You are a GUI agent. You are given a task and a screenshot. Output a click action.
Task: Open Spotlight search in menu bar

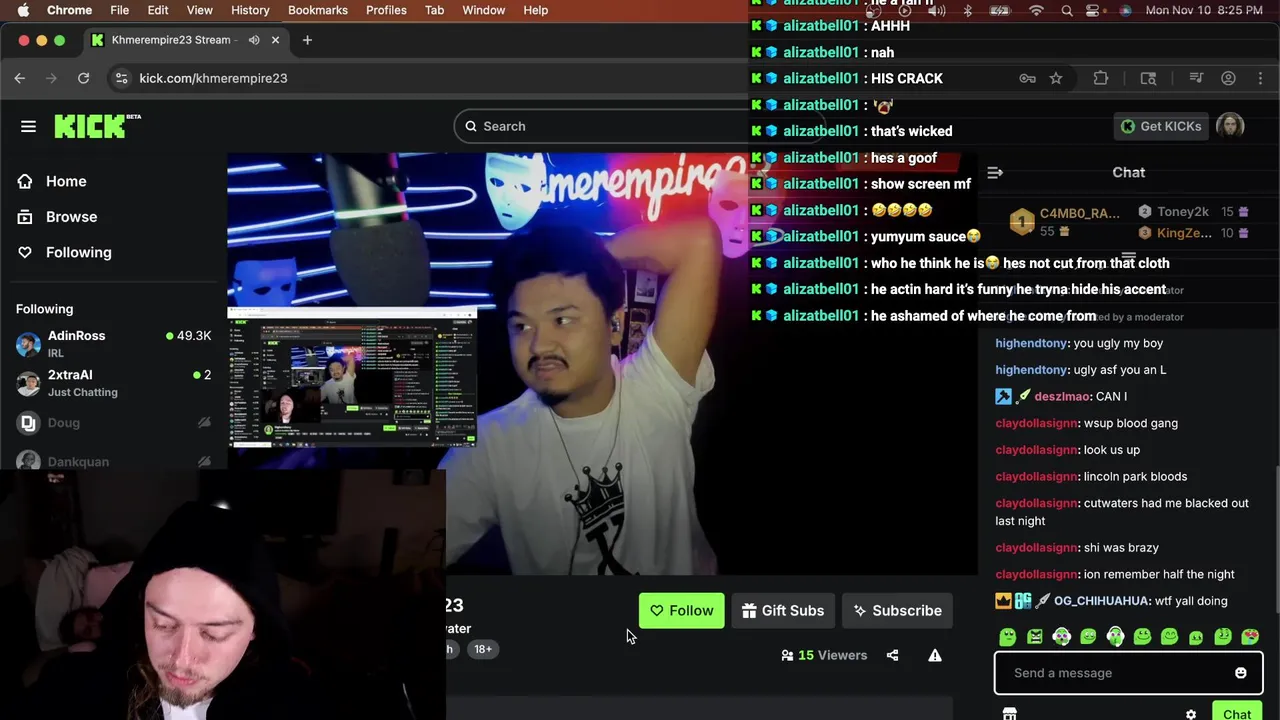click(1067, 10)
